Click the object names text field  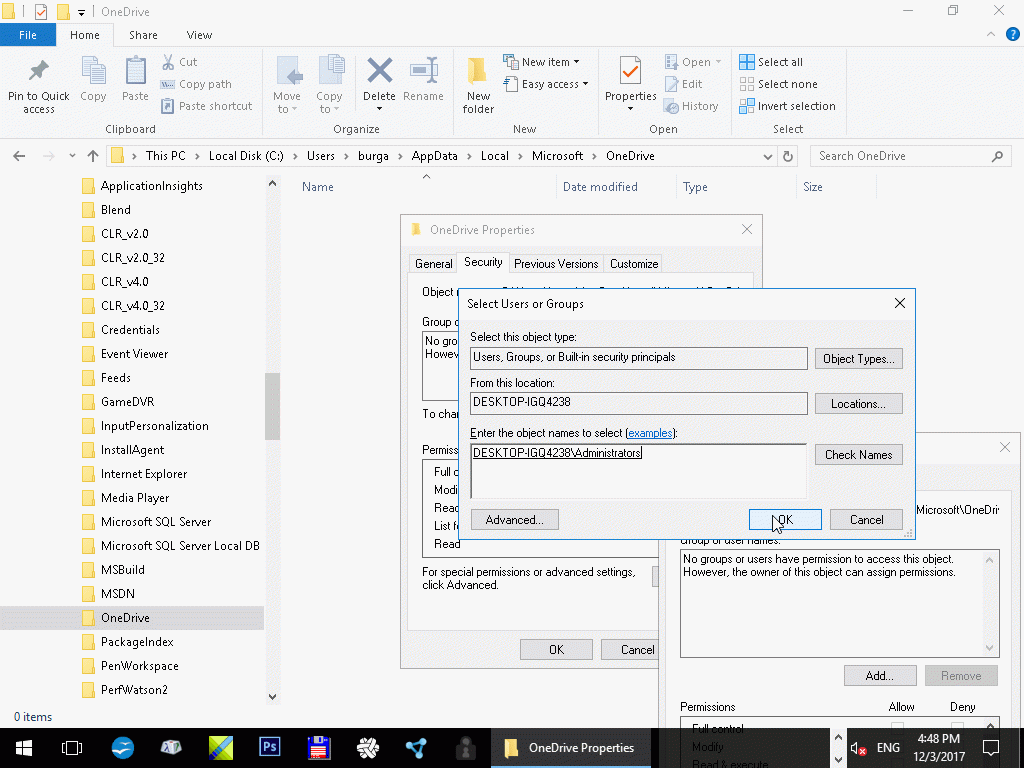(x=638, y=472)
